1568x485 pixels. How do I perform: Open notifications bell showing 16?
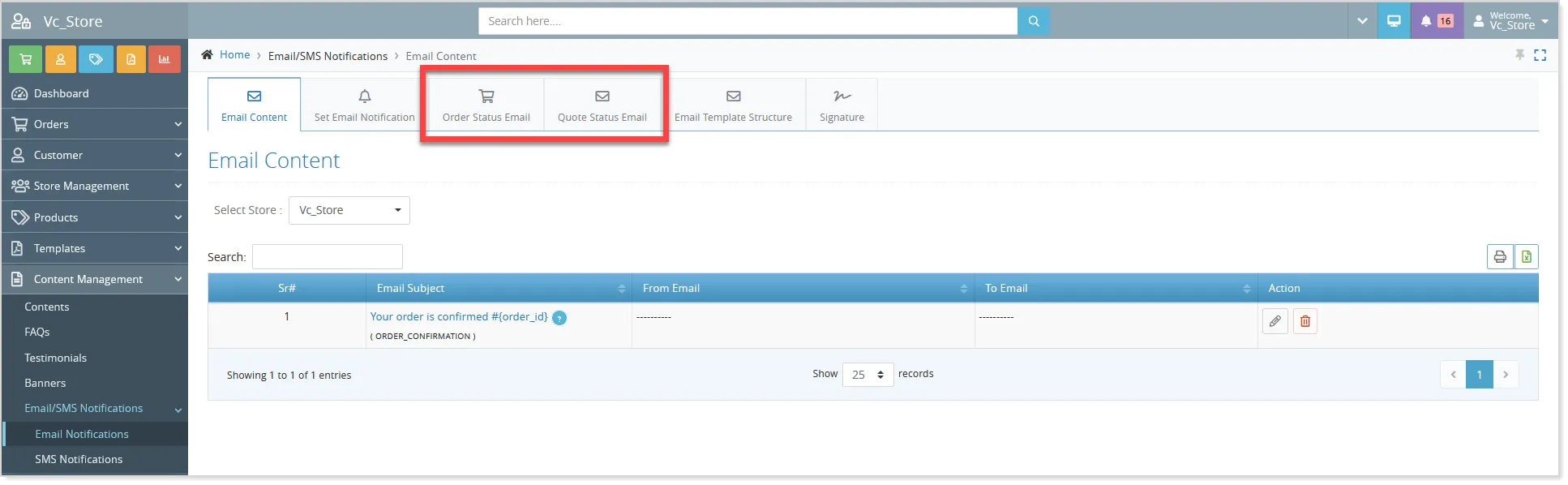point(1437,21)
